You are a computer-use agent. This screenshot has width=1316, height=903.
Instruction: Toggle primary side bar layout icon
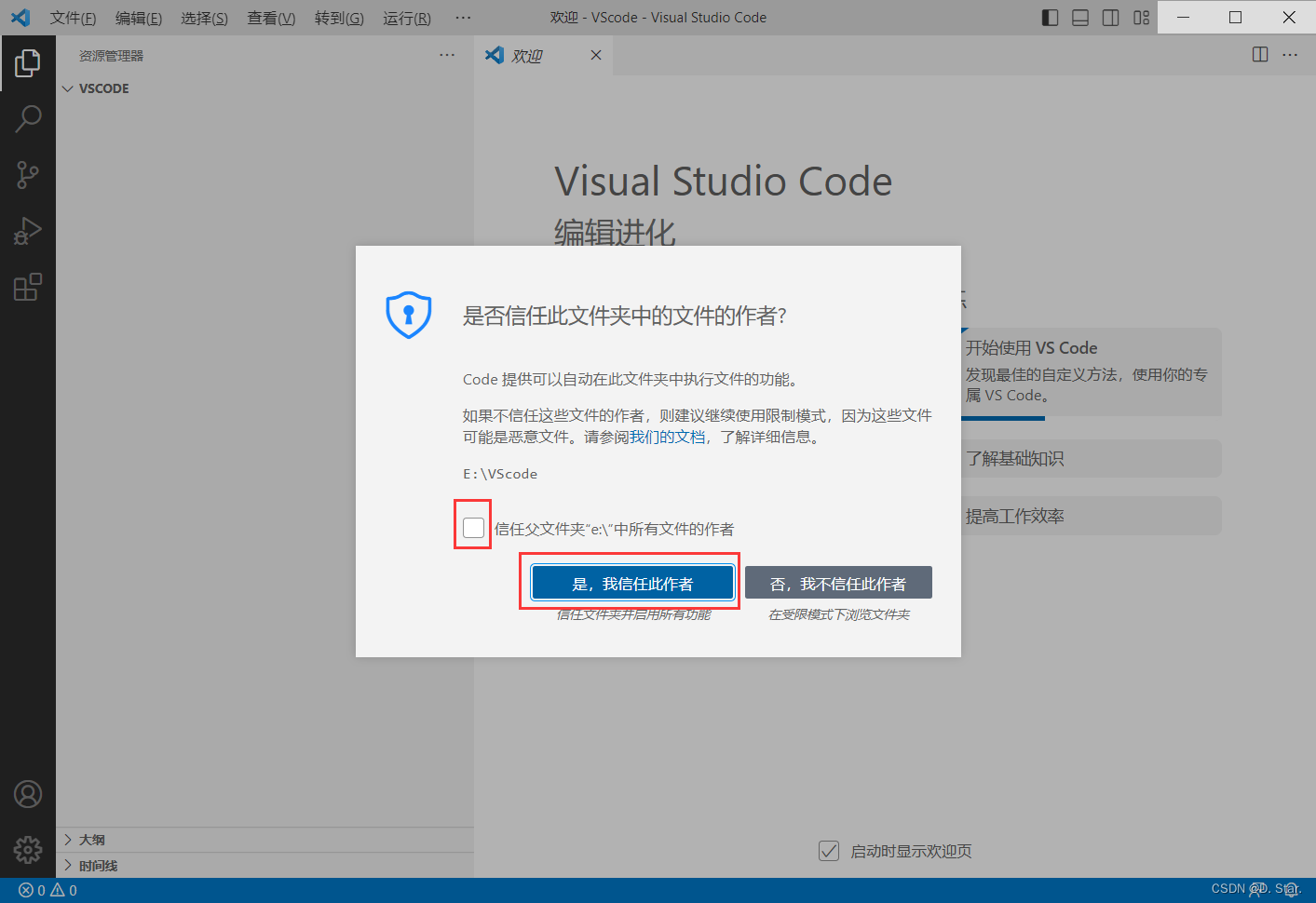click(1050, 18)
